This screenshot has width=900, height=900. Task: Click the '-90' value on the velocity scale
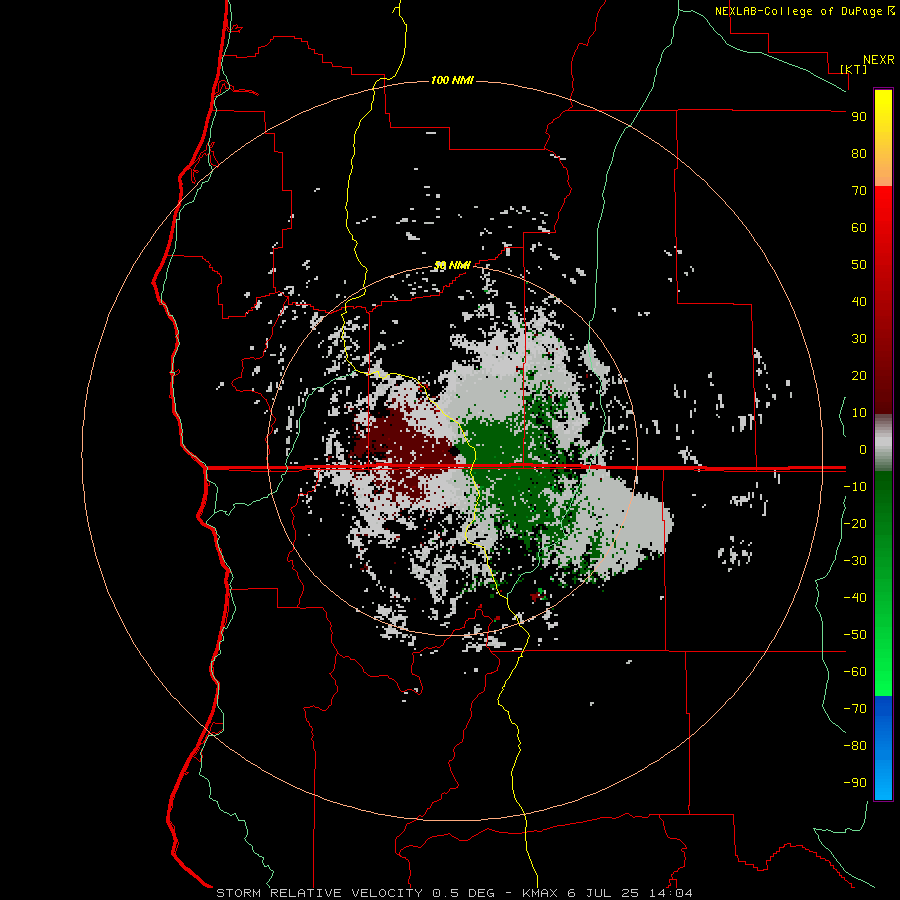[x=855, y=783]
